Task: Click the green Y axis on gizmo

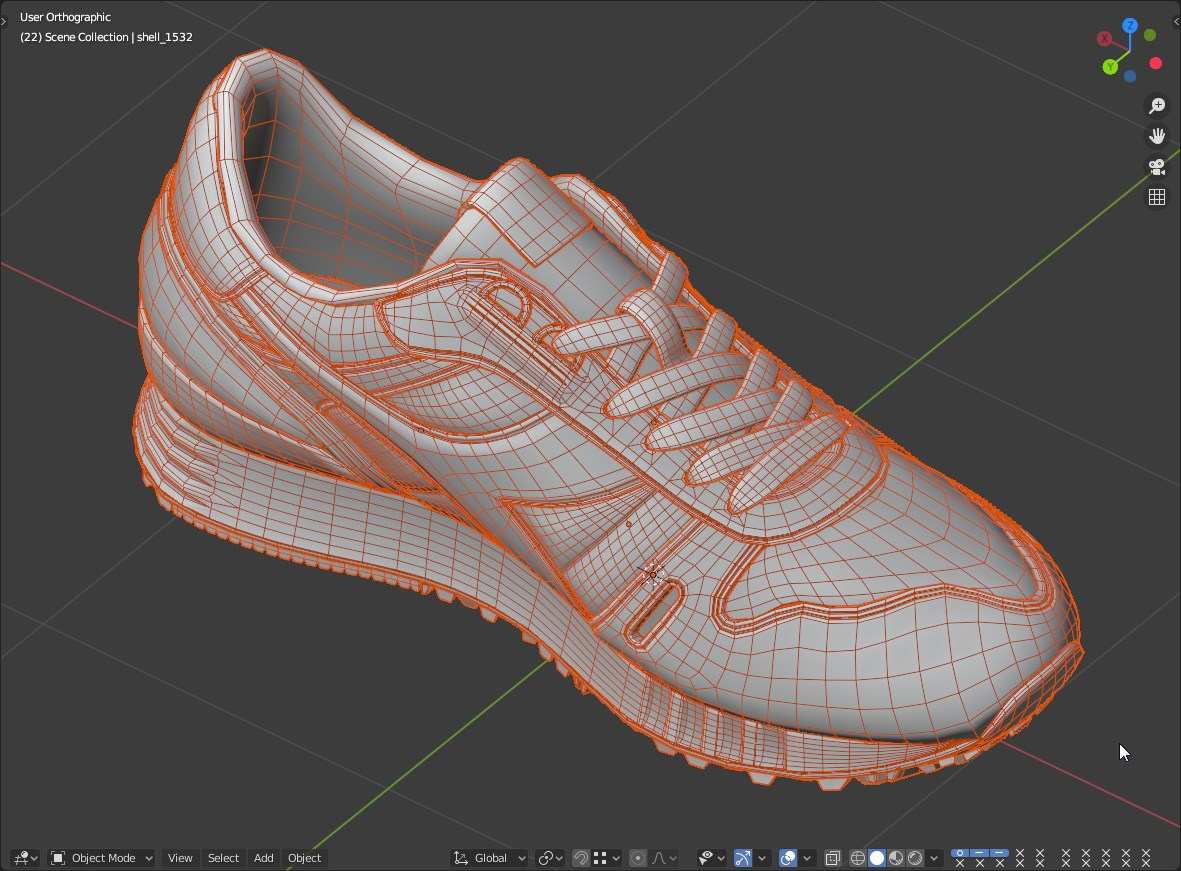Action: (x=1110, y=67)
